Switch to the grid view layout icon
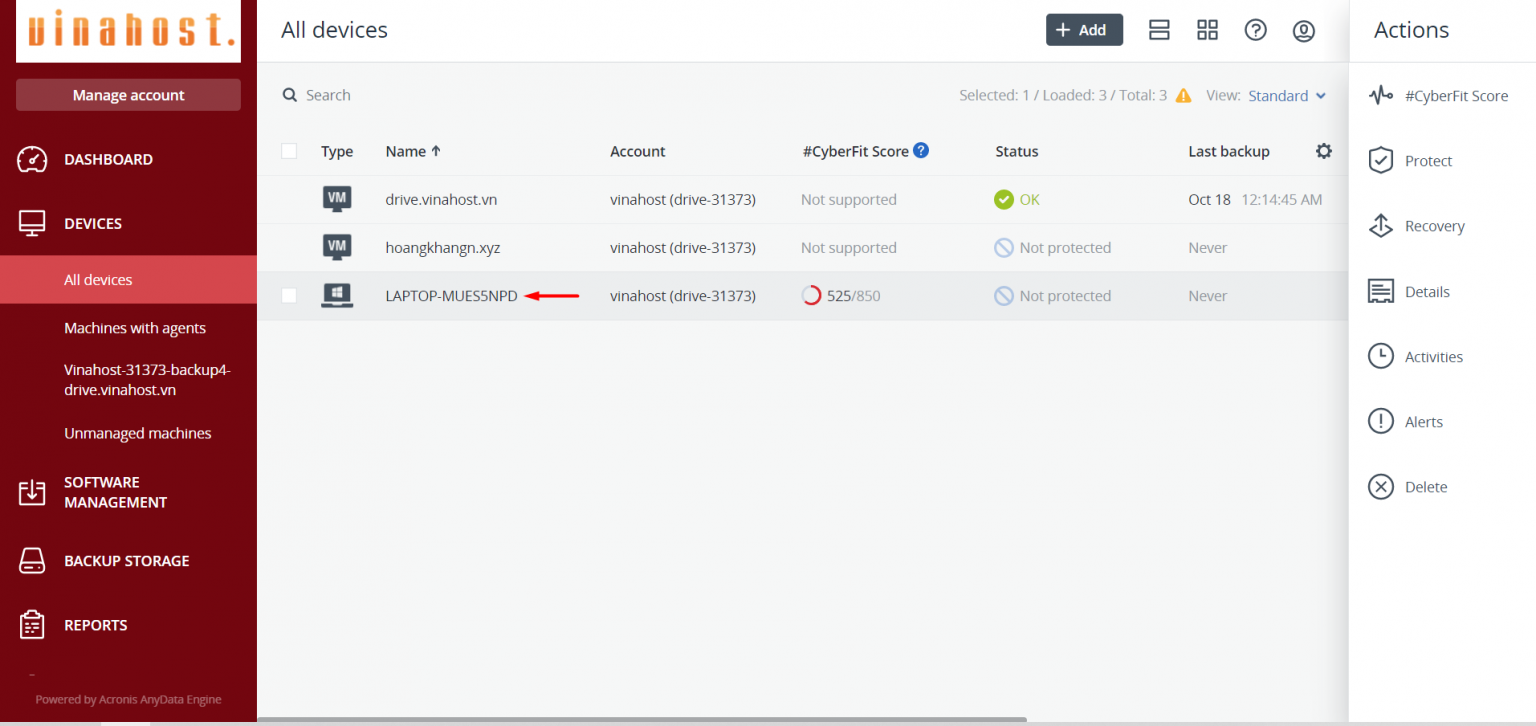Screen dimensions: 1536x726 click(x=1207, y=30)
